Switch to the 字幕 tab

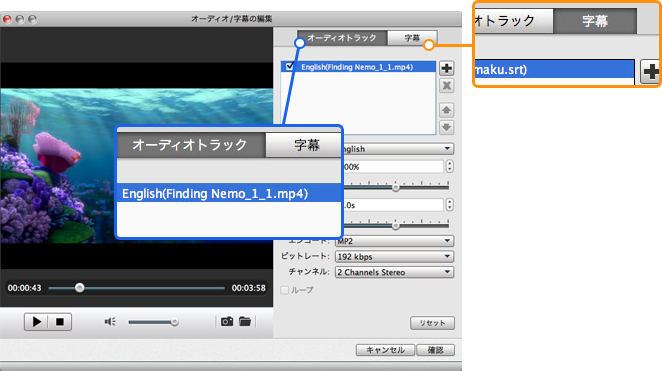click(x=412, y=38)
